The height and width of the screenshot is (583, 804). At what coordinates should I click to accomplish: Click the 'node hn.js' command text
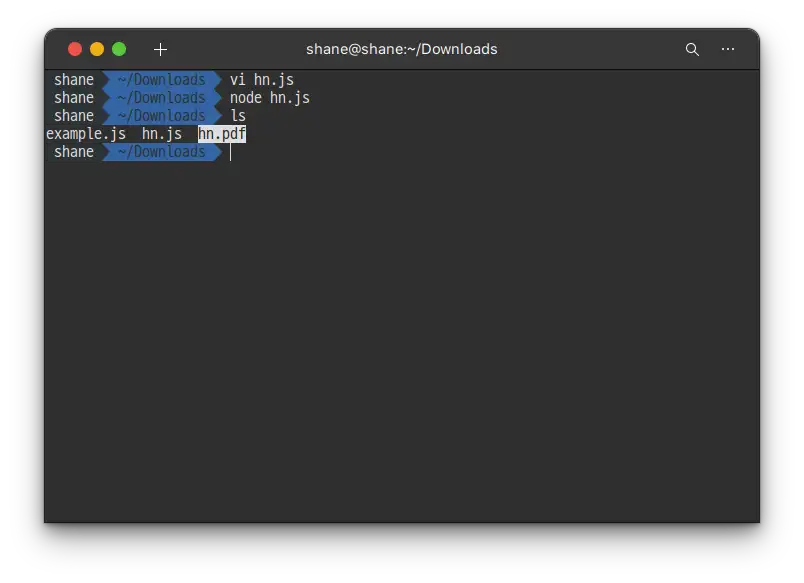[x=270, y=98]
